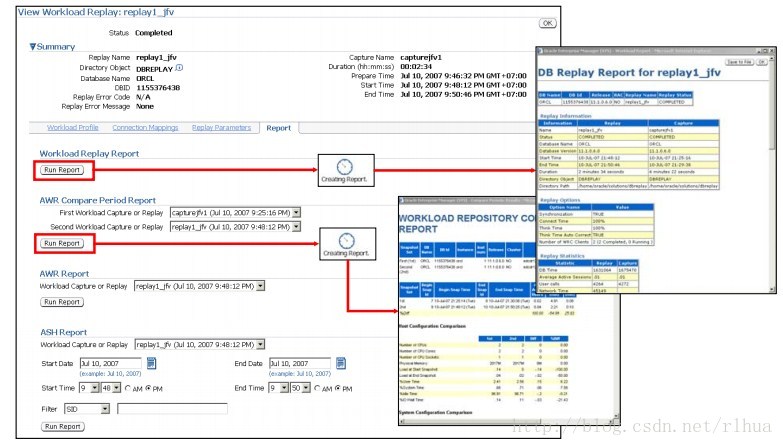The image size is (783, 446).
Task: Select the Report tab
Action: pos(279,128)
